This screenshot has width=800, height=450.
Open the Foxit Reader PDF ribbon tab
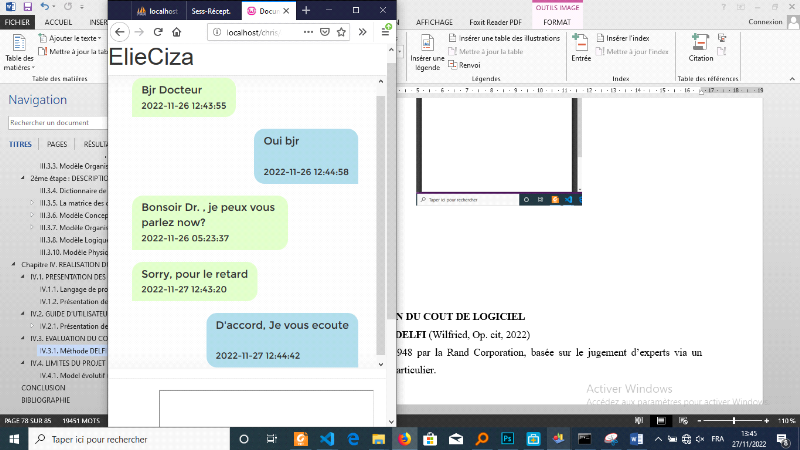(495, 22)
